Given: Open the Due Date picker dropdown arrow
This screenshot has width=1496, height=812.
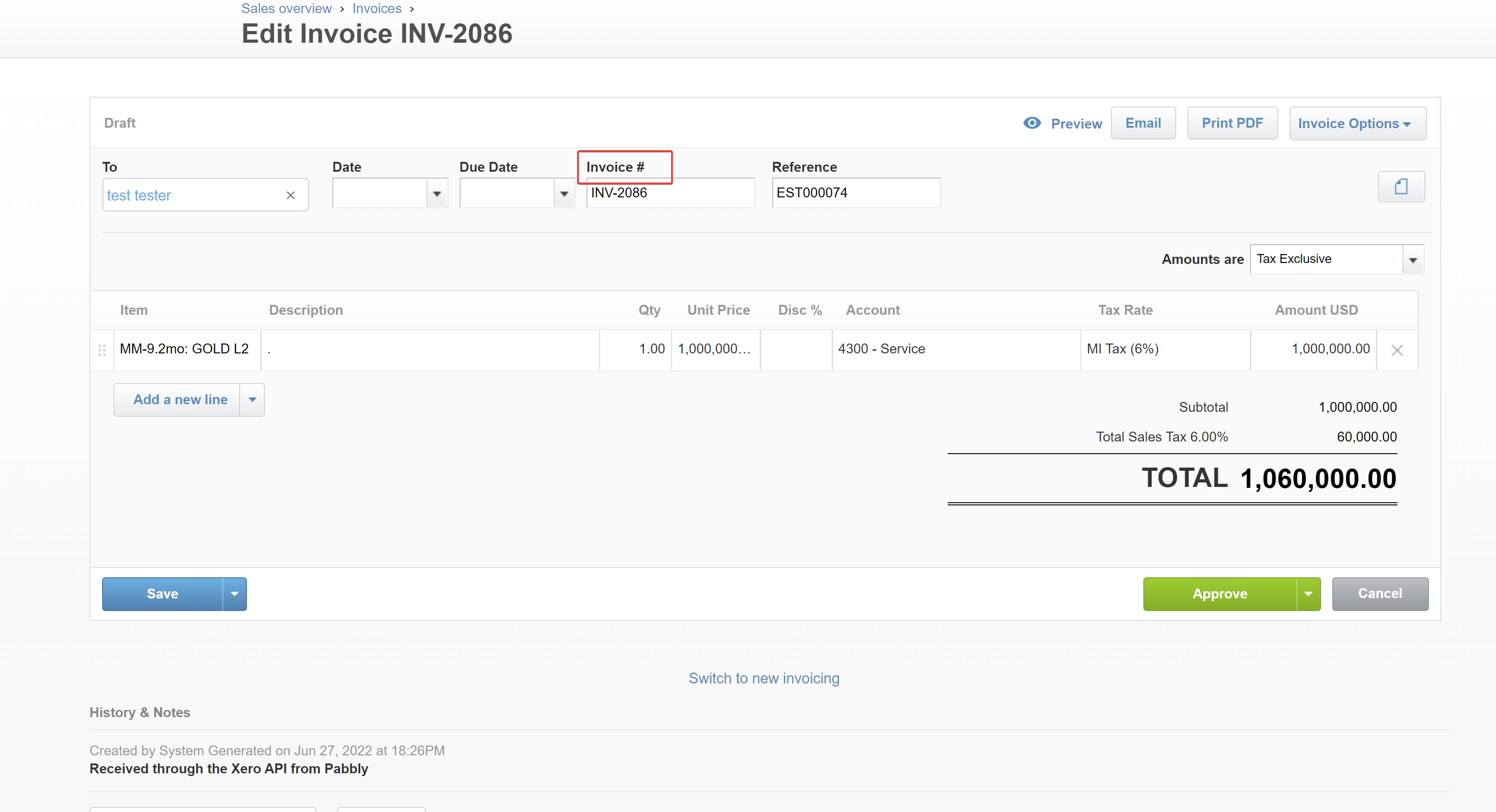Looking at the screenshot, I should click(x=564, y=193).
